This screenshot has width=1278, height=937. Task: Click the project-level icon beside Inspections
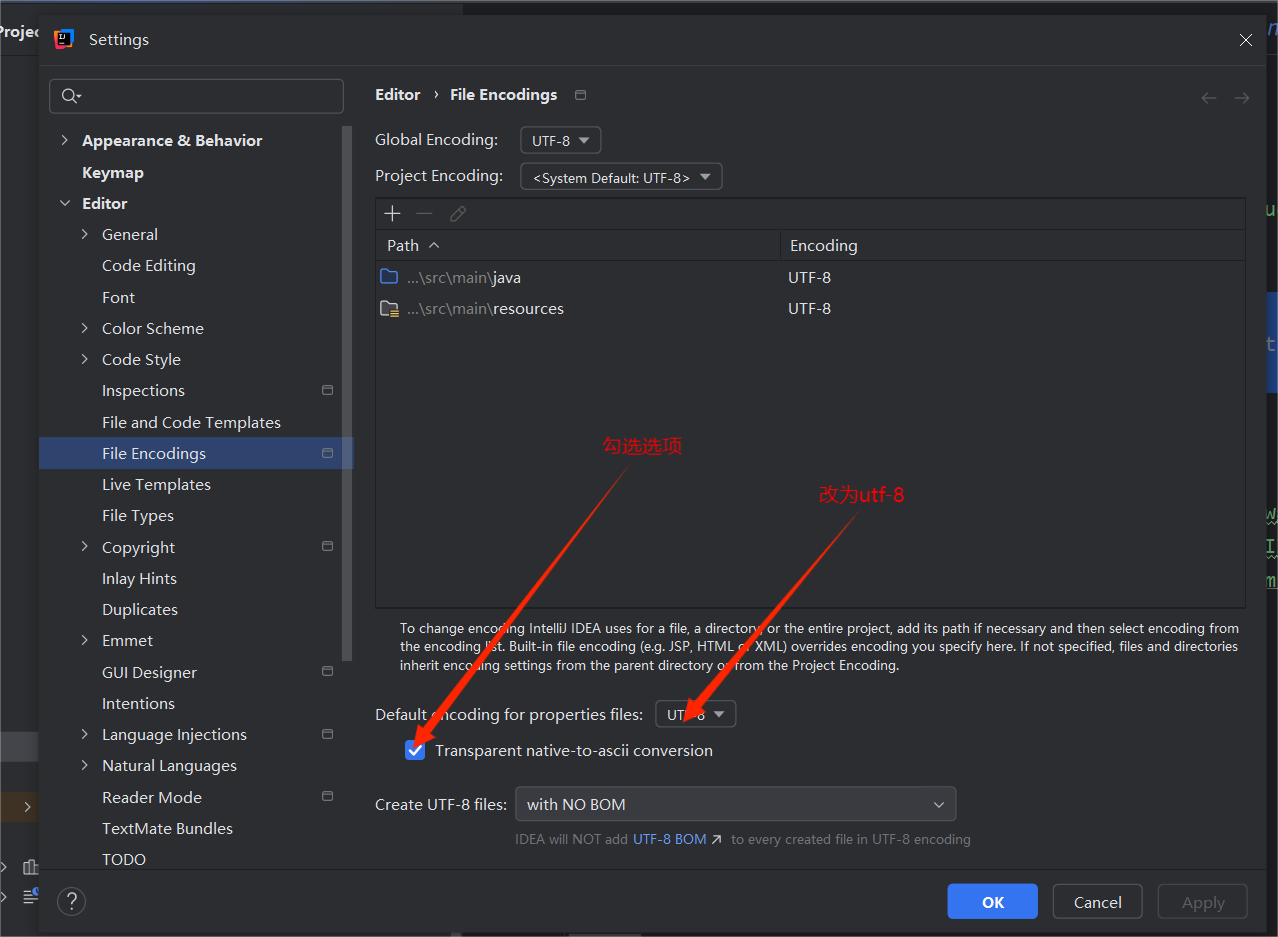[327, 390]
